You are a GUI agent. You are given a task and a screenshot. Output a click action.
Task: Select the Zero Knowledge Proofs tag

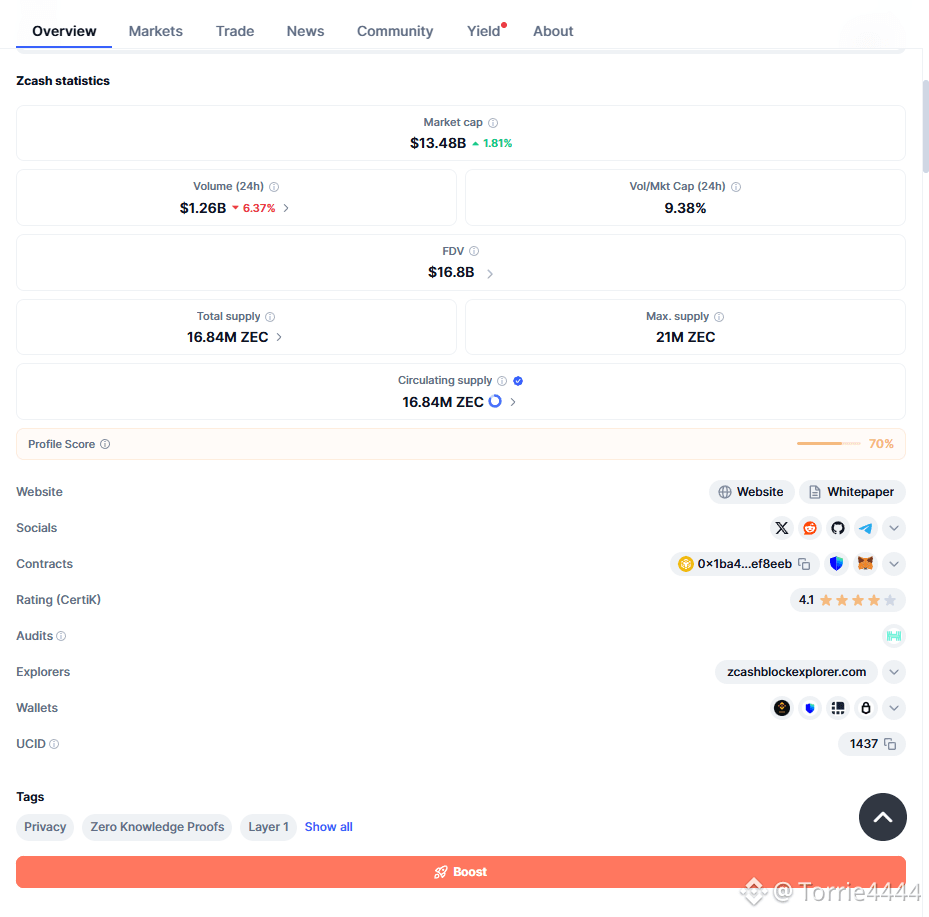tap(157, 827)
